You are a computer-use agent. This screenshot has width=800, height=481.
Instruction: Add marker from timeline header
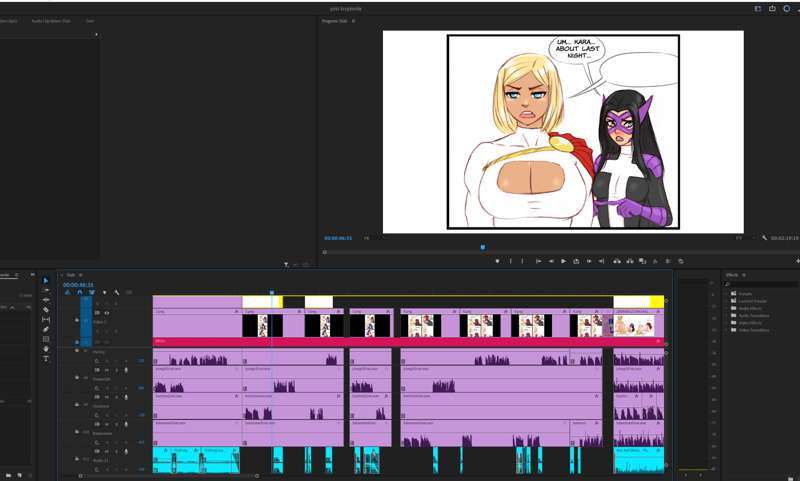pyautogui.click(x=105, y=292)
